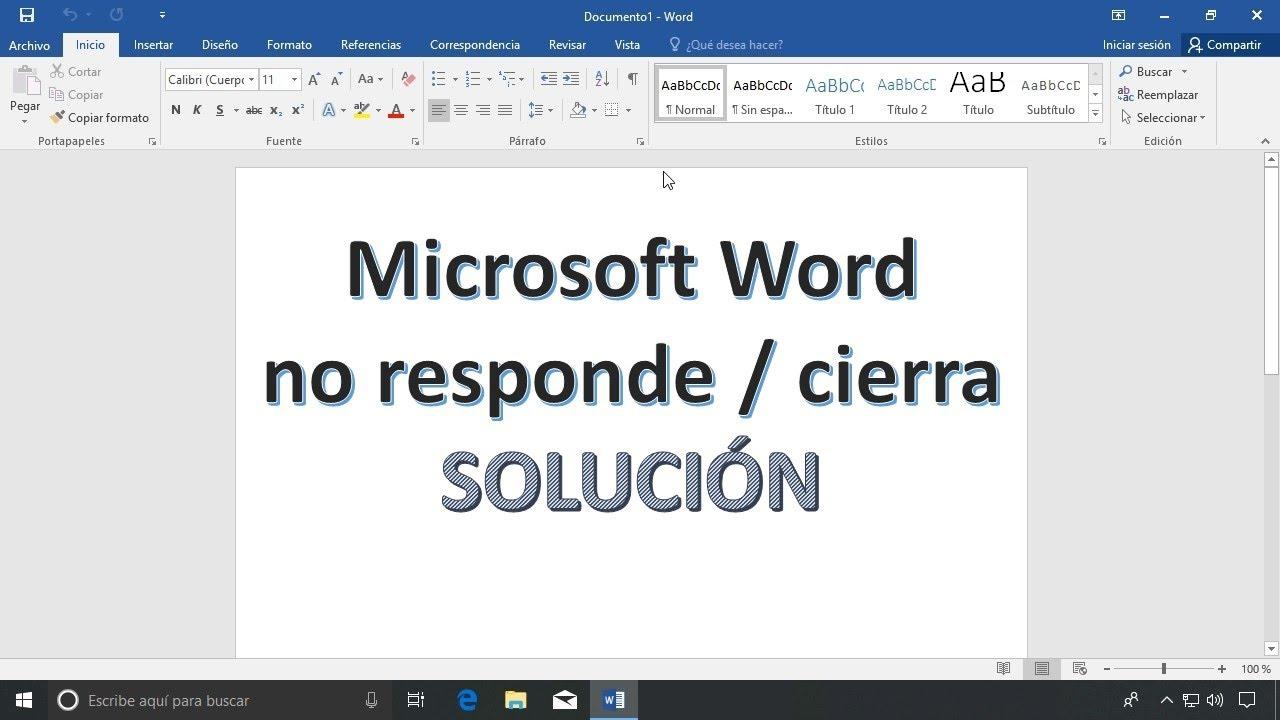Click the center alignment icon
1280x720 pixels.
click(x=461, y=110)
